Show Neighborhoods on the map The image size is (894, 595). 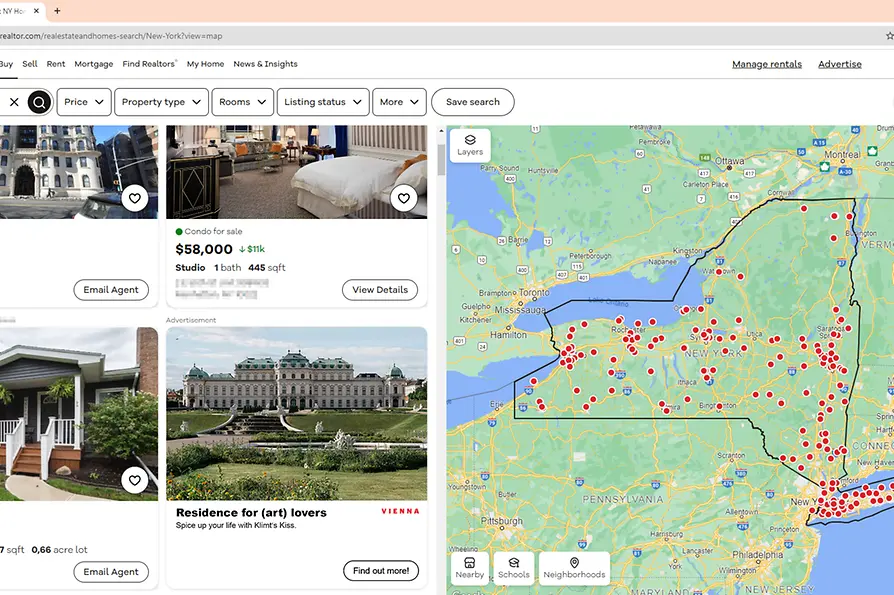click(574, 568)
